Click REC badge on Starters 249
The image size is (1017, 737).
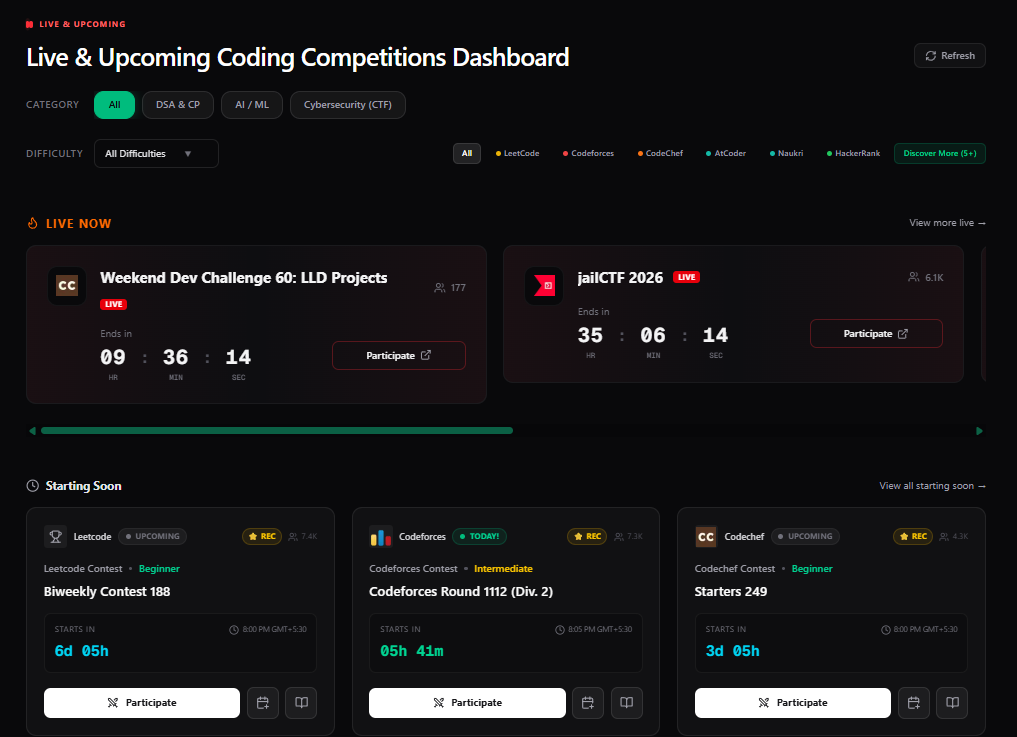[x=913, y=537]
